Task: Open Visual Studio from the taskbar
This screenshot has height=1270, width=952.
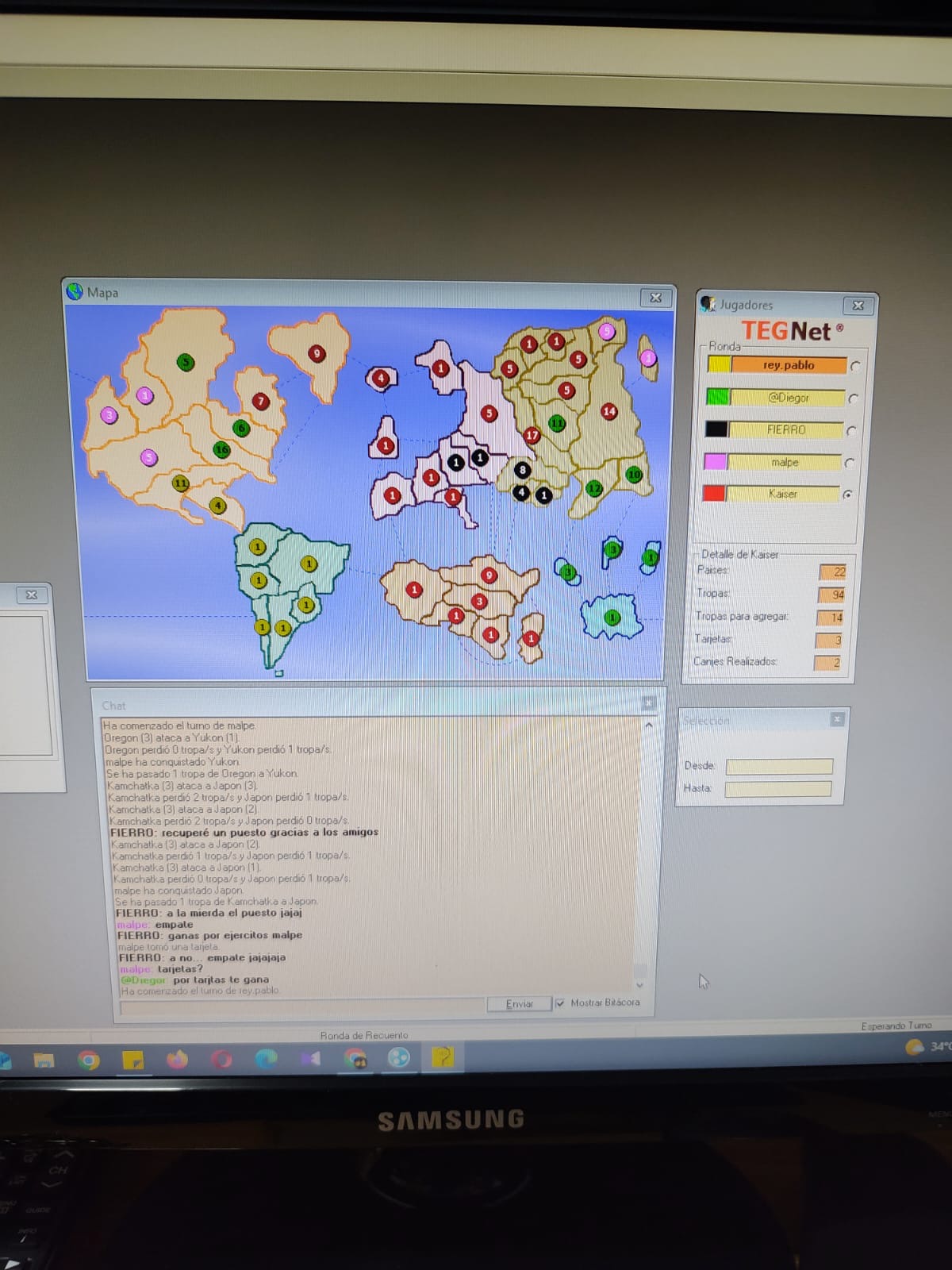Action: (x=310, y=1058)
